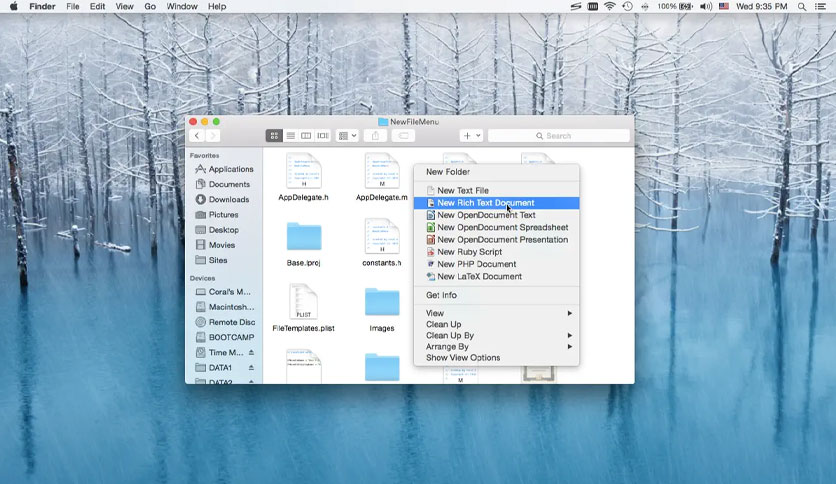Eject the Time M... volume

pyautogui.click(x=251, y=352)
